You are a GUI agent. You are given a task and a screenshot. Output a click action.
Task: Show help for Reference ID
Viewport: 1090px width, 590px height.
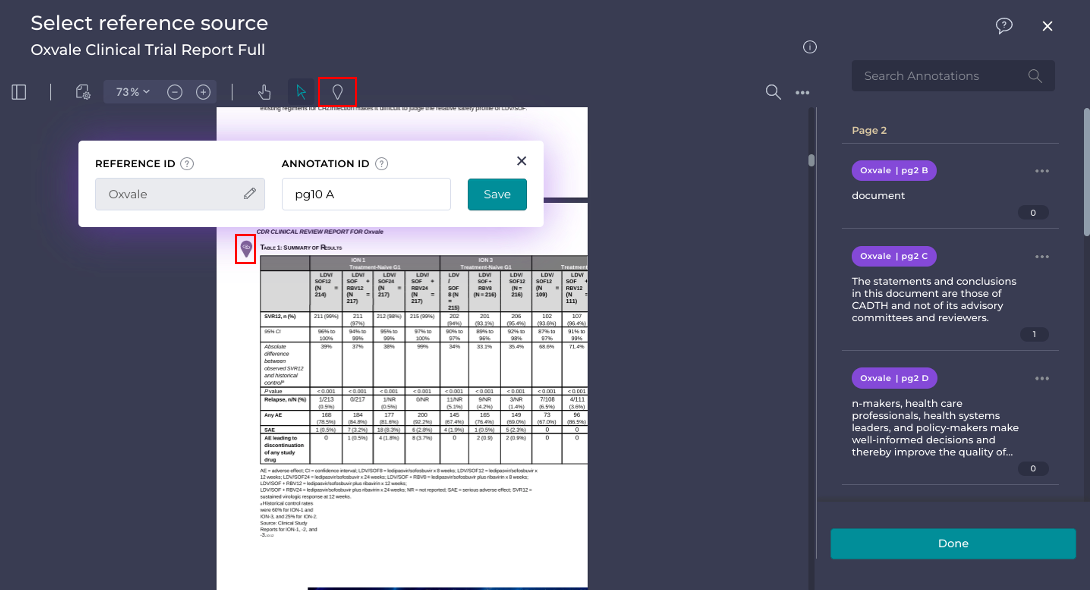tap(187, 164)
